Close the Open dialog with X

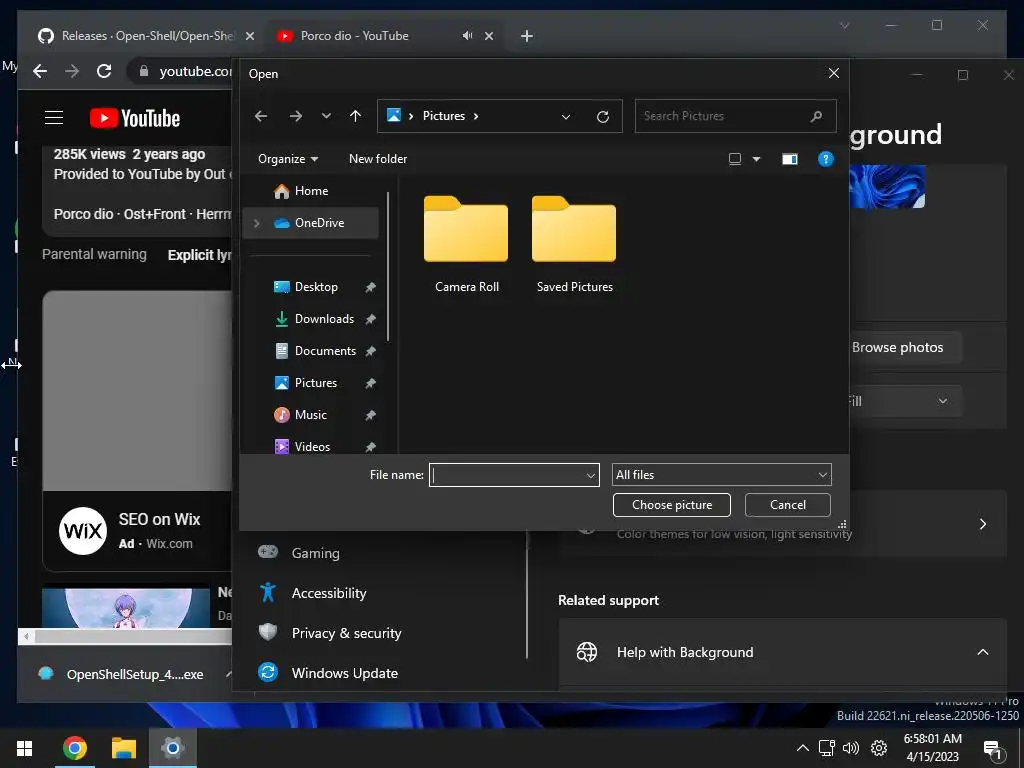click(833, 73)
